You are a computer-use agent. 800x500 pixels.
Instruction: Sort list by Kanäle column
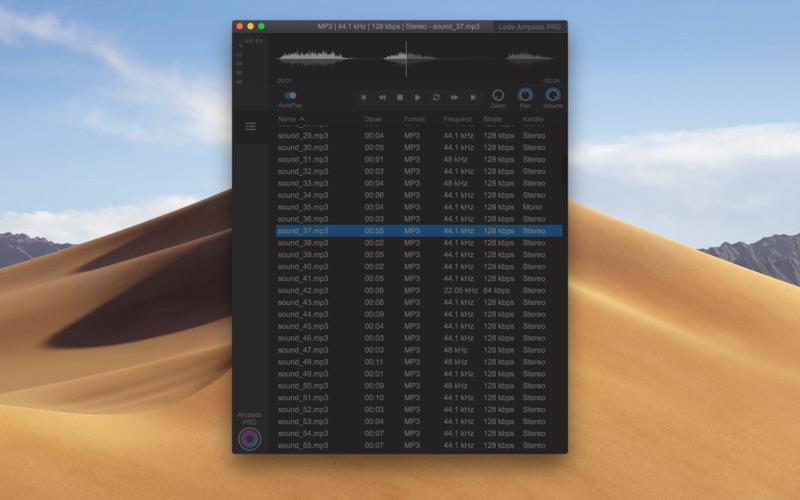coord(533,119)
